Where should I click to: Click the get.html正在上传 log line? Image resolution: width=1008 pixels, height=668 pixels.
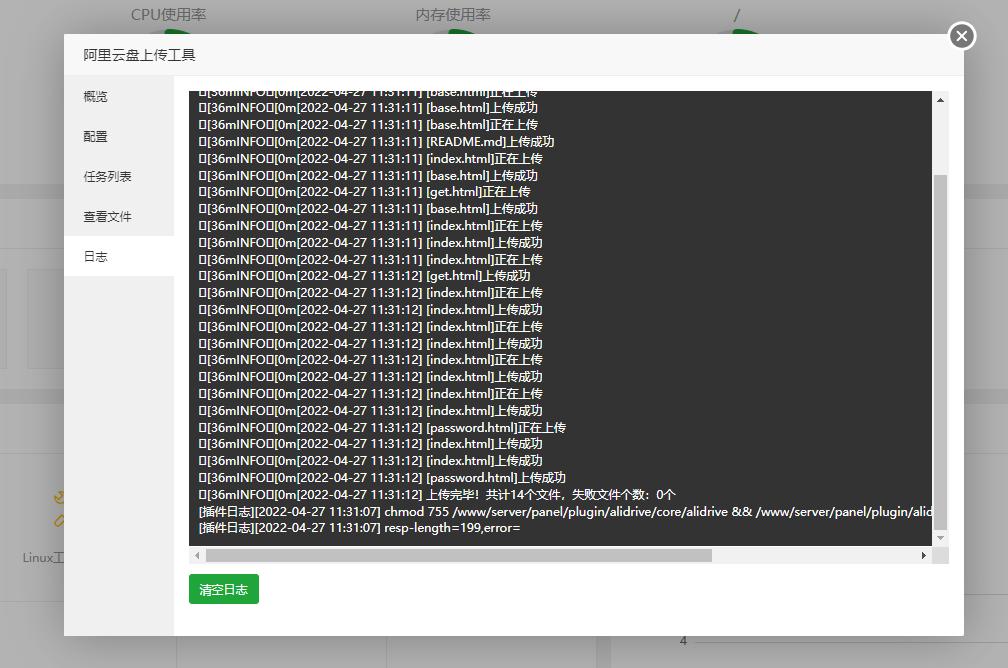364,192
